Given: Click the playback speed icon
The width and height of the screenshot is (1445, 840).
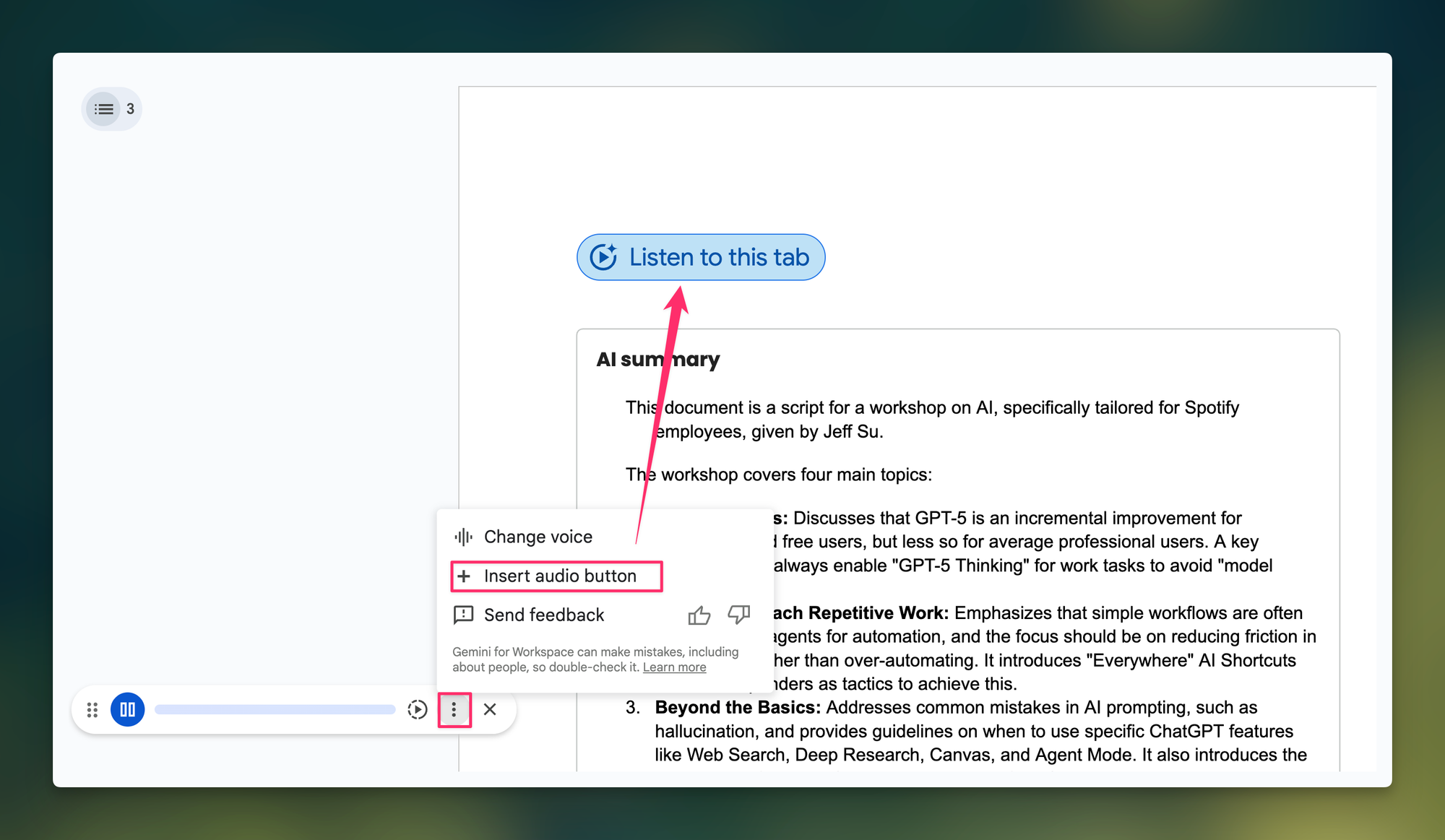Looking at the screenshot, I should 418,709.
